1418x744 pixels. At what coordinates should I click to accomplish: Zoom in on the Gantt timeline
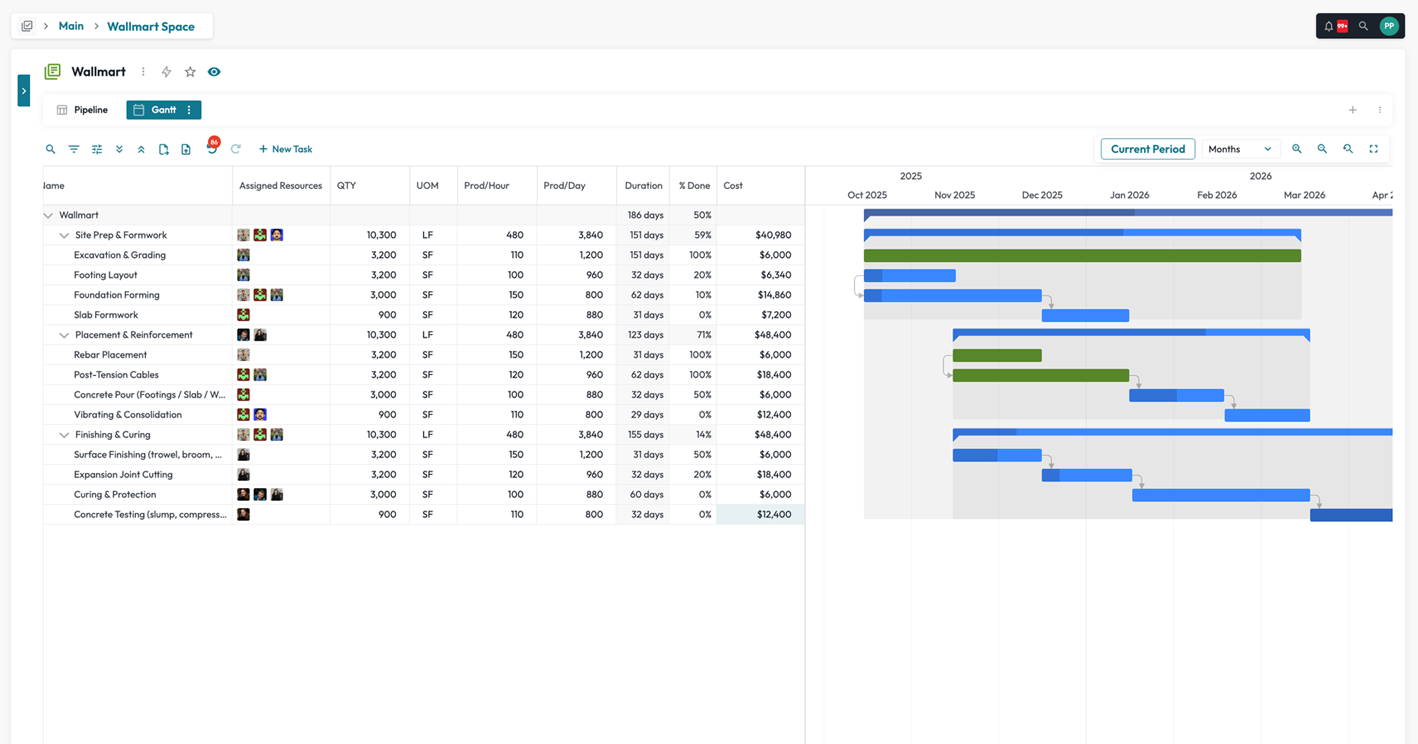(1297, 149)
